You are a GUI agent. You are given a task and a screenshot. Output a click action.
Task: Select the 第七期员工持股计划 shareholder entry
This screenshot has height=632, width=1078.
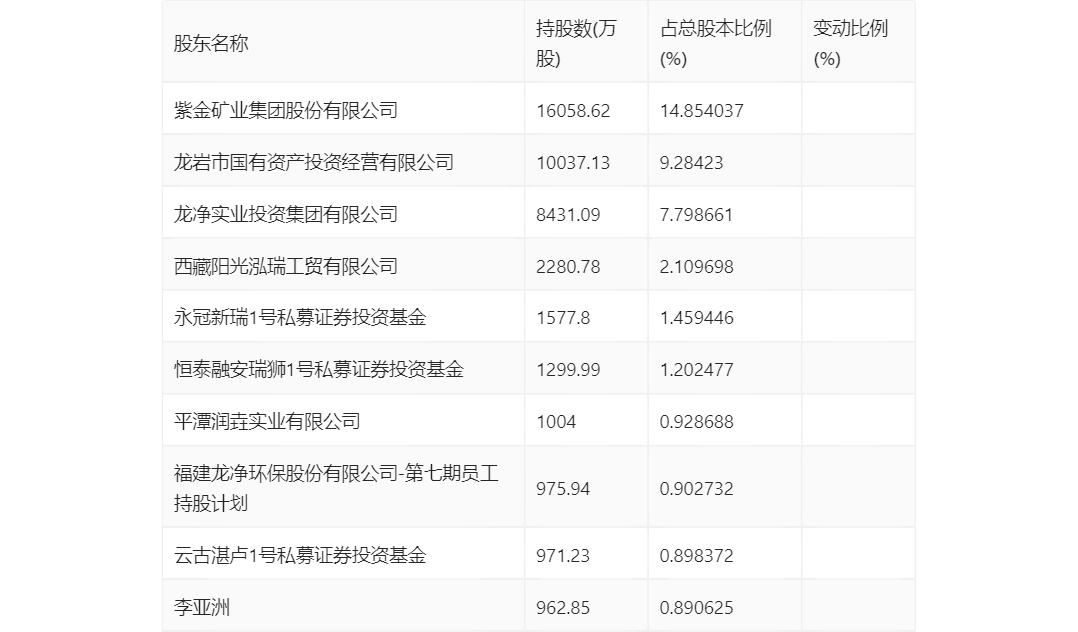coord(336,488)
